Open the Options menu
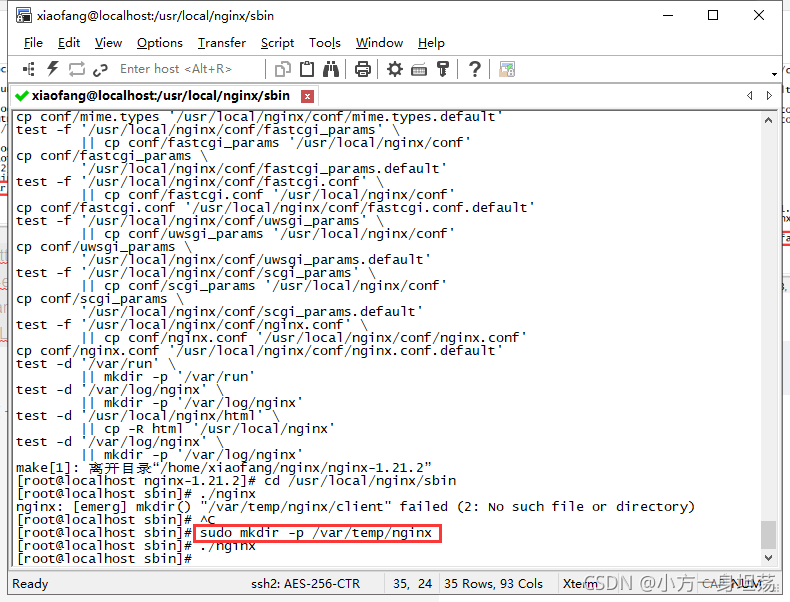This screenshot has height=602, width=790. 160,43
